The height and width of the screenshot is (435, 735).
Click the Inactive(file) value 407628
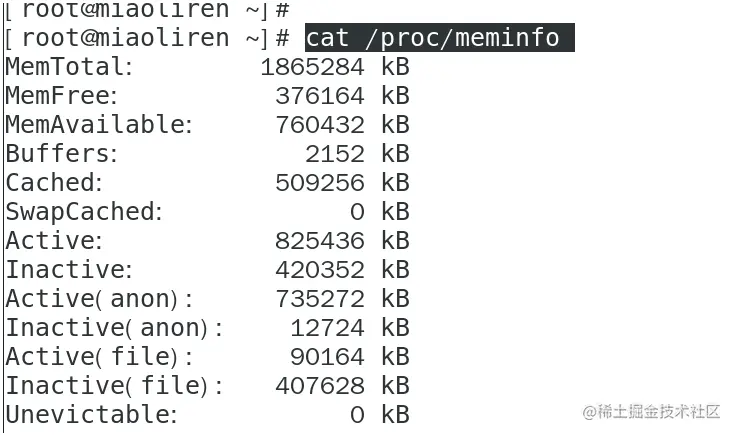(x=319, y=386)
